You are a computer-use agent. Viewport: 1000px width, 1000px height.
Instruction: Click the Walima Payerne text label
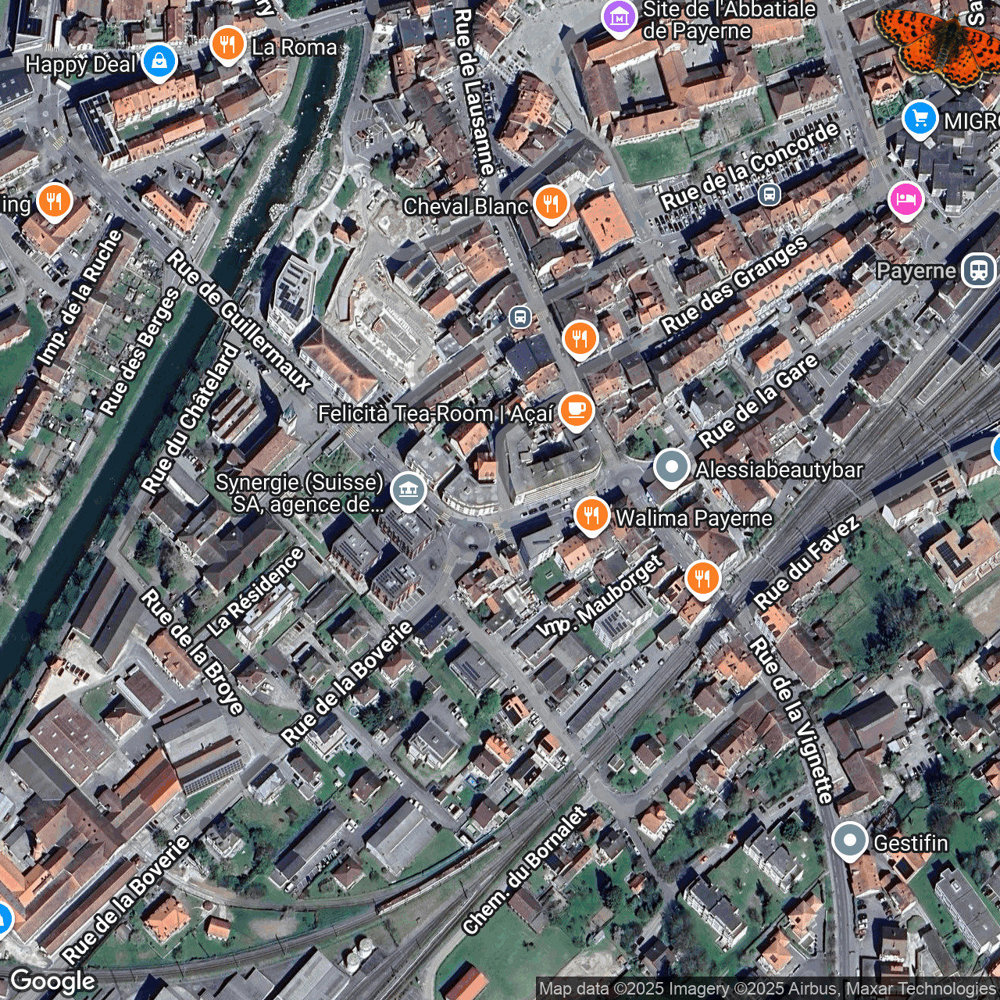click(x=693, y=518)
